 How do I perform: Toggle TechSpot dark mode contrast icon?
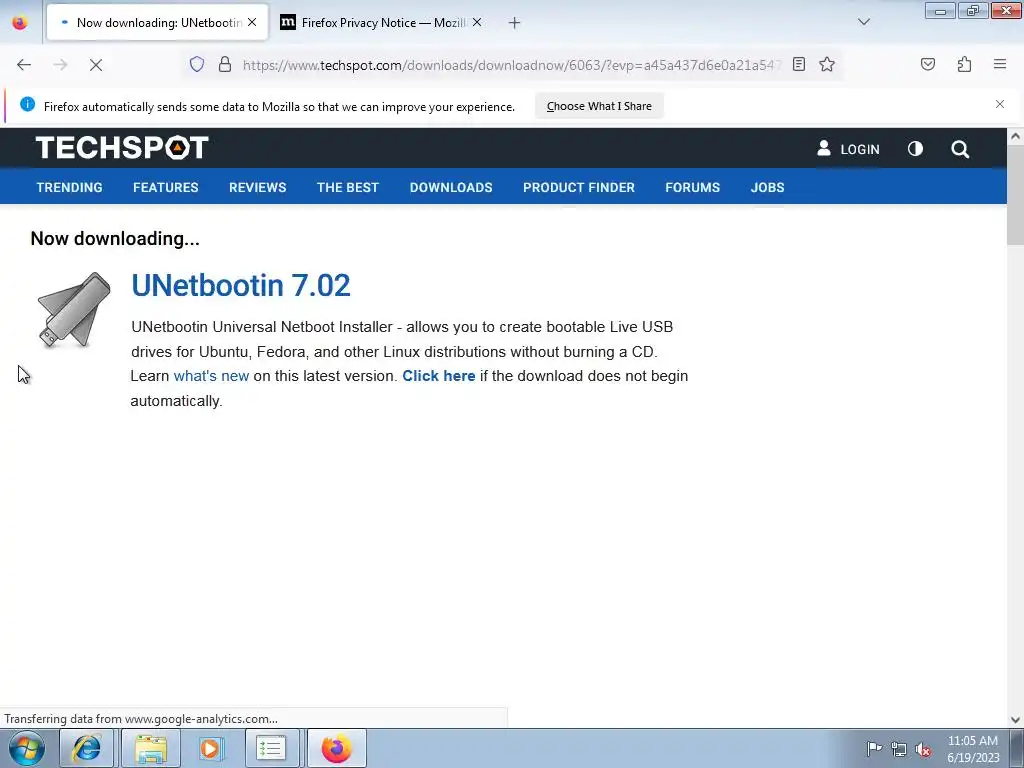pos(916,149)
